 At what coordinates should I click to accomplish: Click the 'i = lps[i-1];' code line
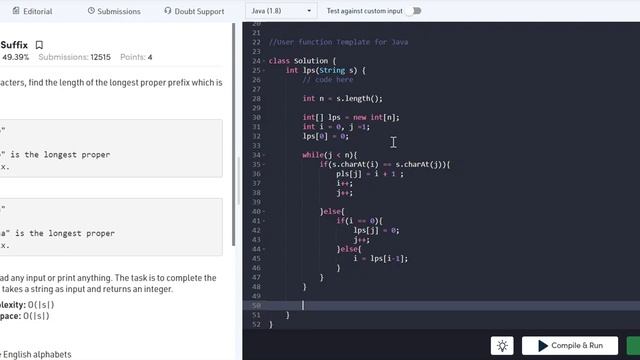tap(380, 258)
